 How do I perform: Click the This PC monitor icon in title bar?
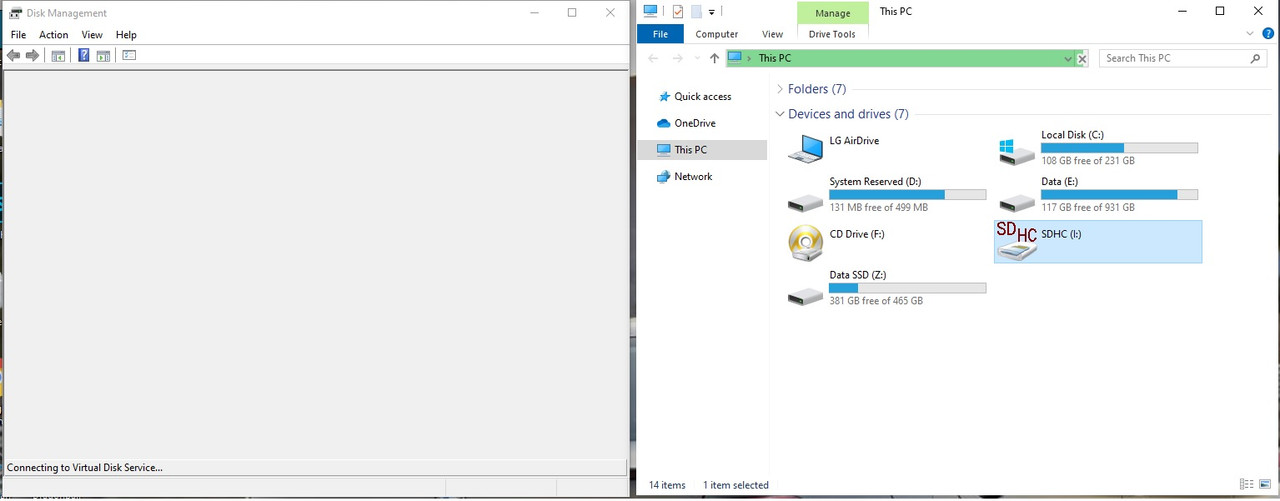click(651, 11)
